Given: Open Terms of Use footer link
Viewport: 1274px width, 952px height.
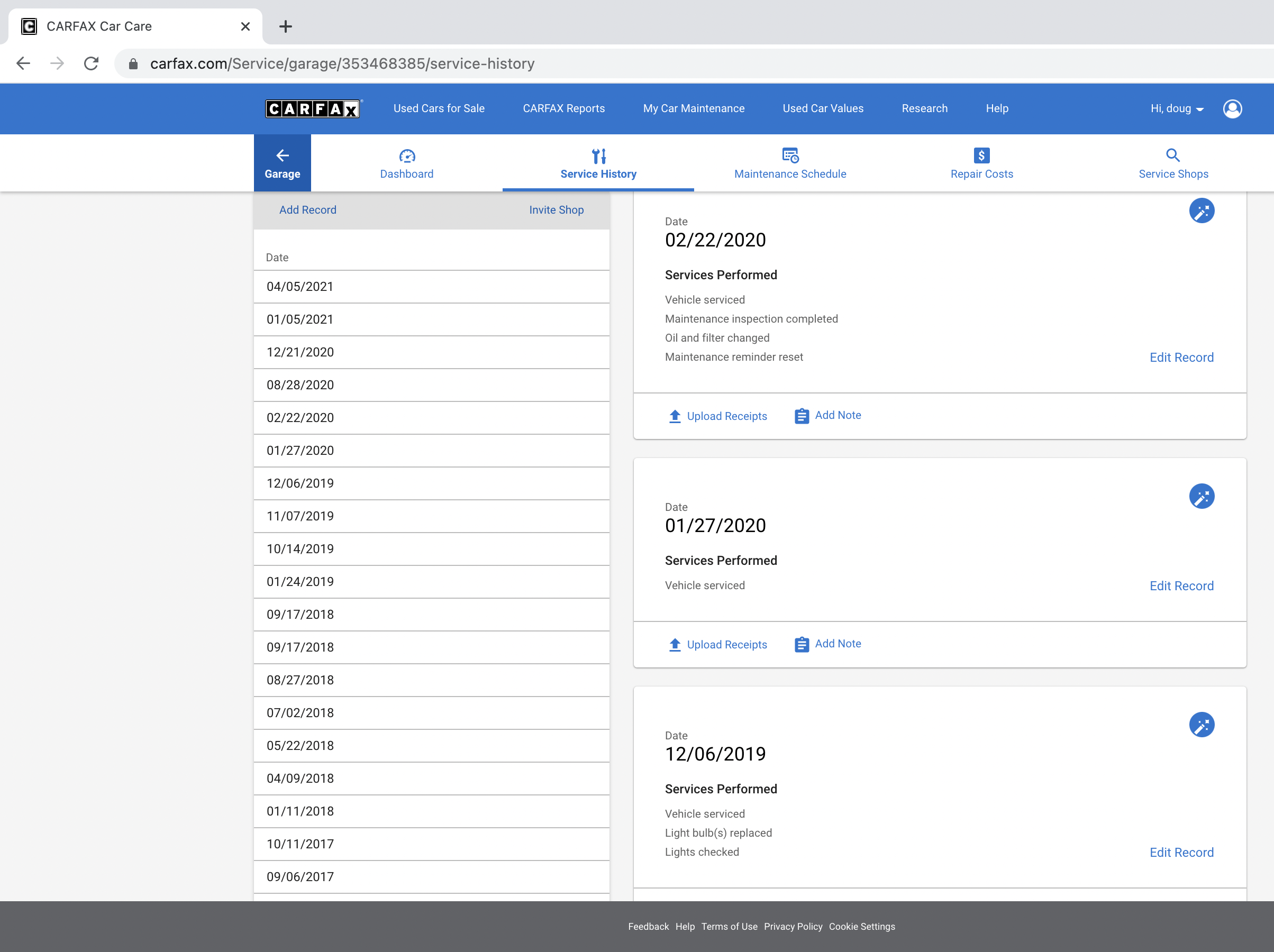Looking at the screenshot, I should tap(729, 927).
